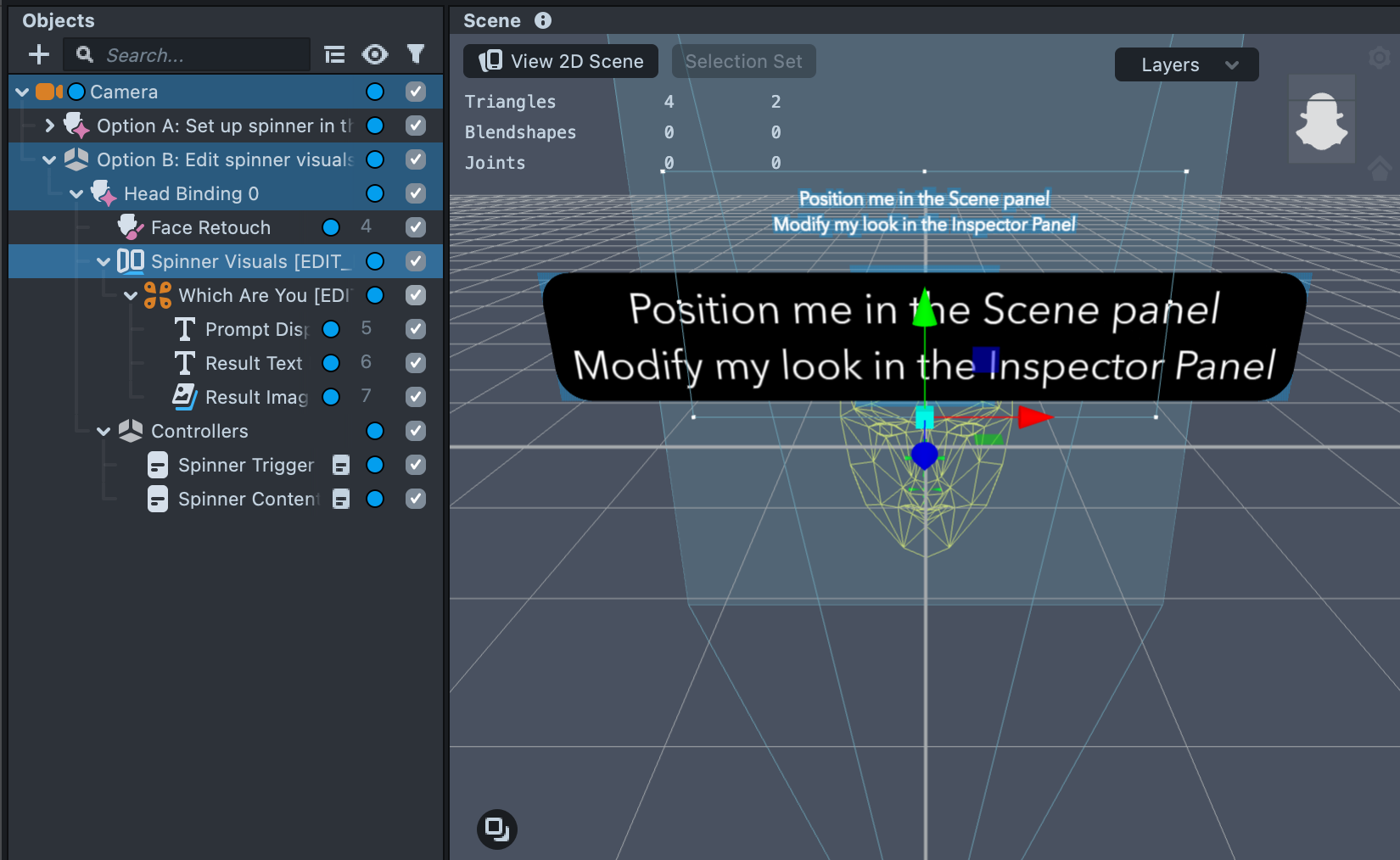Click the overlay squares icon at scene bottom
The height and width of the screenshot is (860, 1400).
(x=497, y=829)
